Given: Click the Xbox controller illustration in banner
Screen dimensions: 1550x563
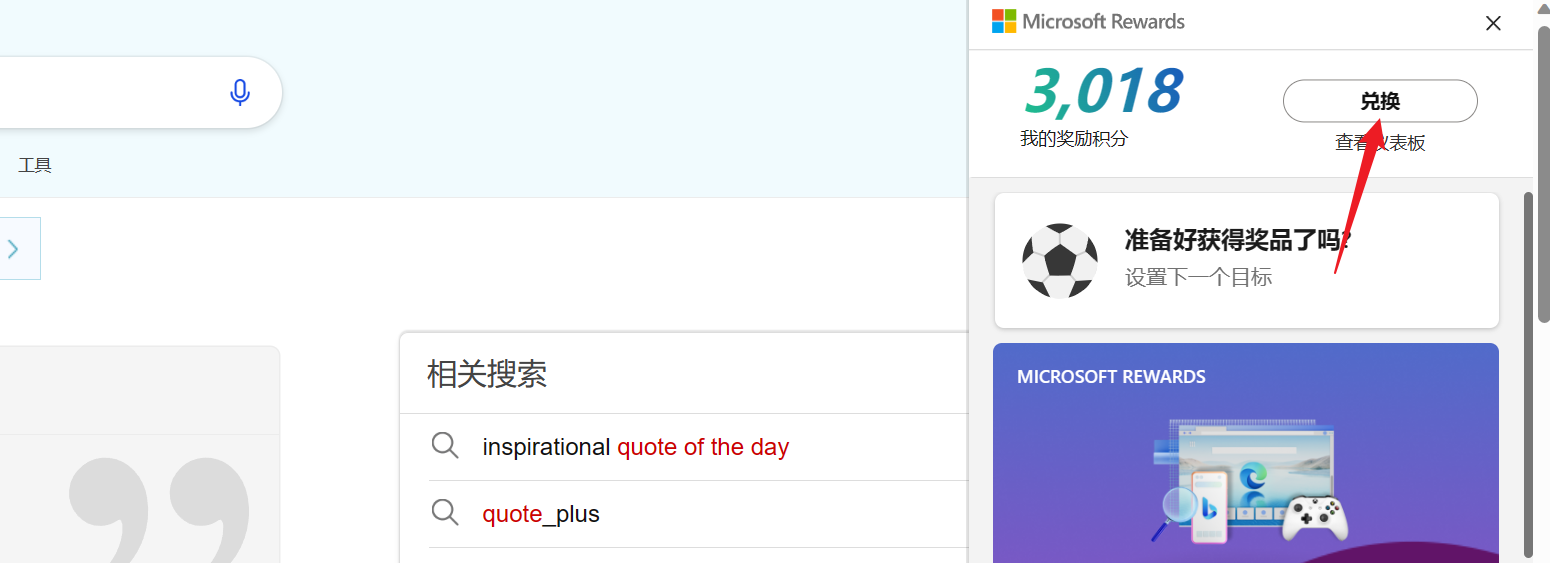Looking at the screenshot, I should point(1315,519).
